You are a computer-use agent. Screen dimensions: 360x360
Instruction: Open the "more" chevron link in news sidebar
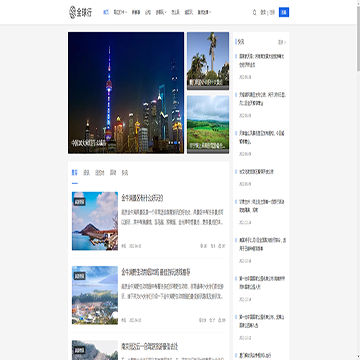[x=282, y=42]
